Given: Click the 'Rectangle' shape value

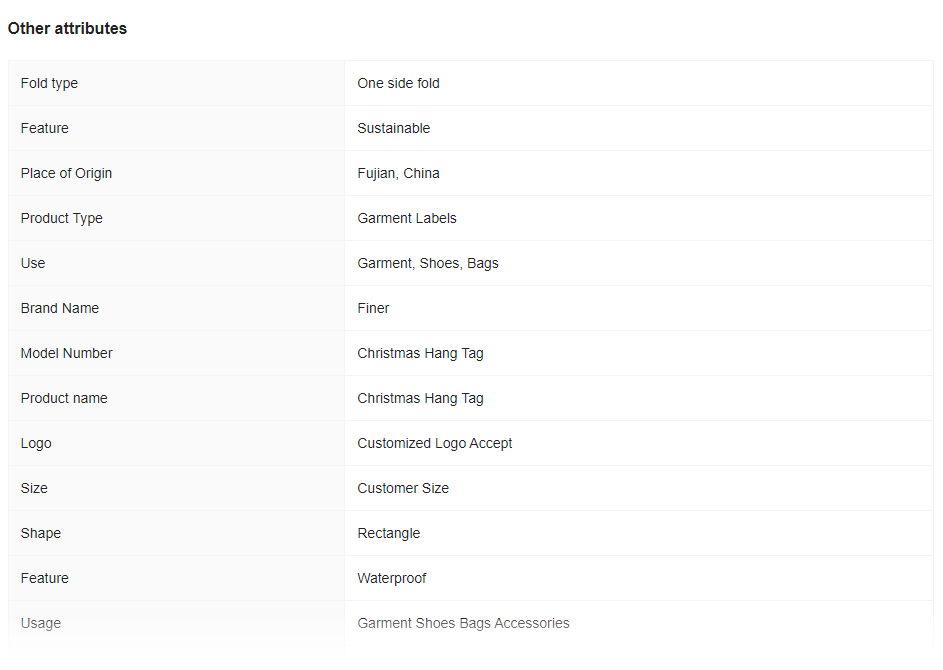Looking at the screenshot, I should pyautogui.click(x=389, y=533).
